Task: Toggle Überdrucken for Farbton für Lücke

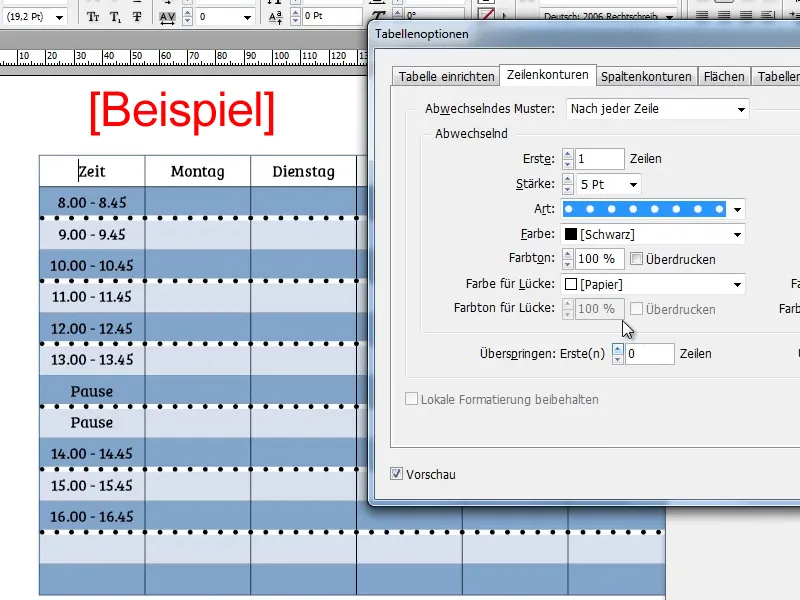Action: (636, 309)
